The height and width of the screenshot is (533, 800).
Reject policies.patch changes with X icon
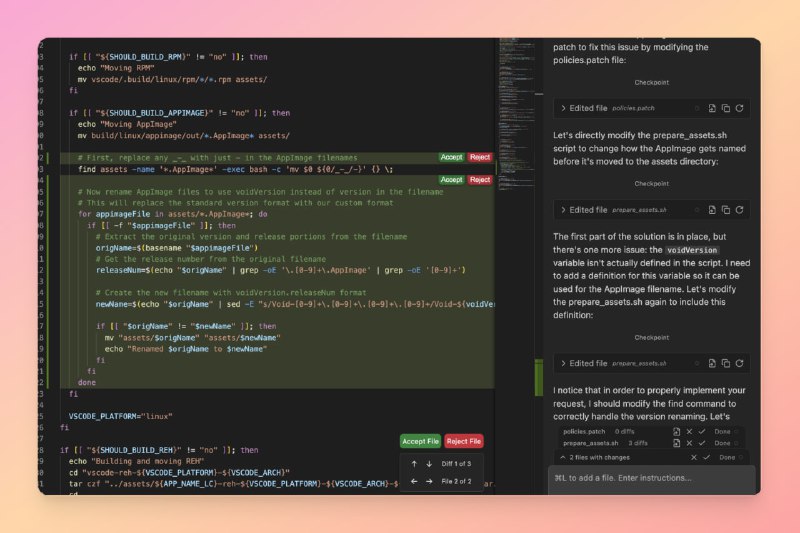(689, 431)
